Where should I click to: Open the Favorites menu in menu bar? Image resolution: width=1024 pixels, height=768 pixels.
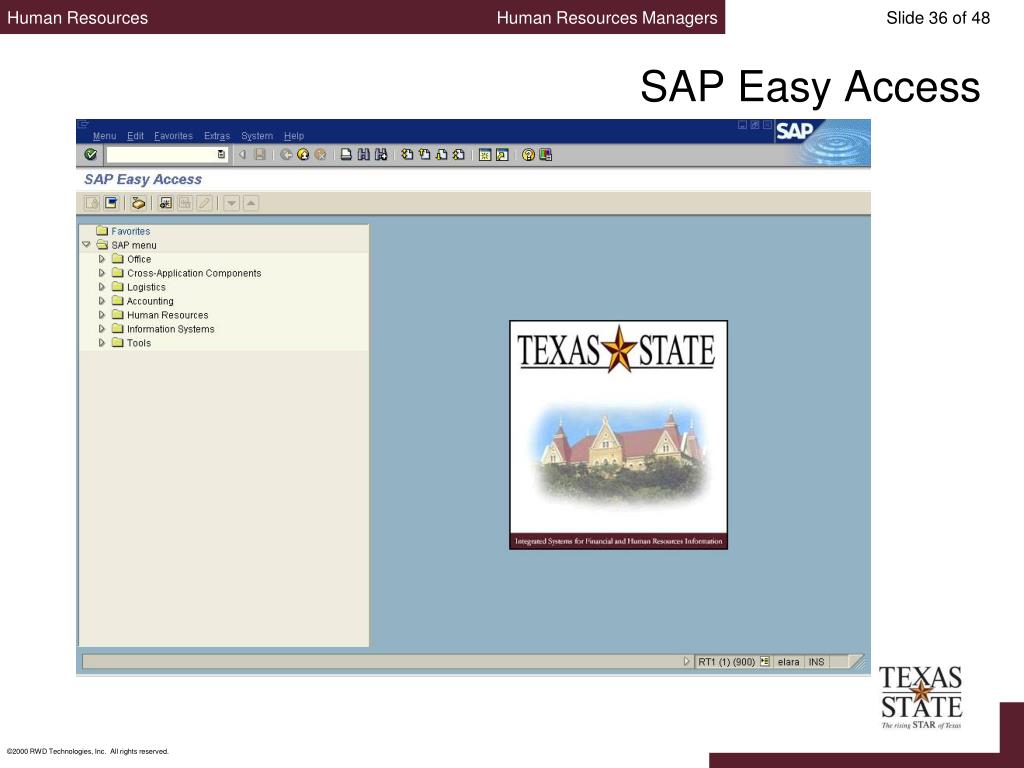point(173,136)
